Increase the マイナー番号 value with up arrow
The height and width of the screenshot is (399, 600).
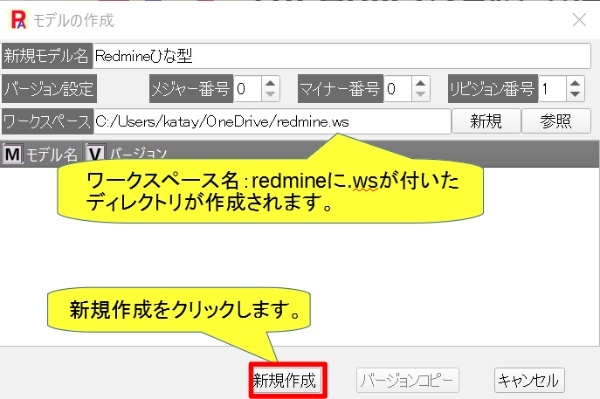click(421, 83)
